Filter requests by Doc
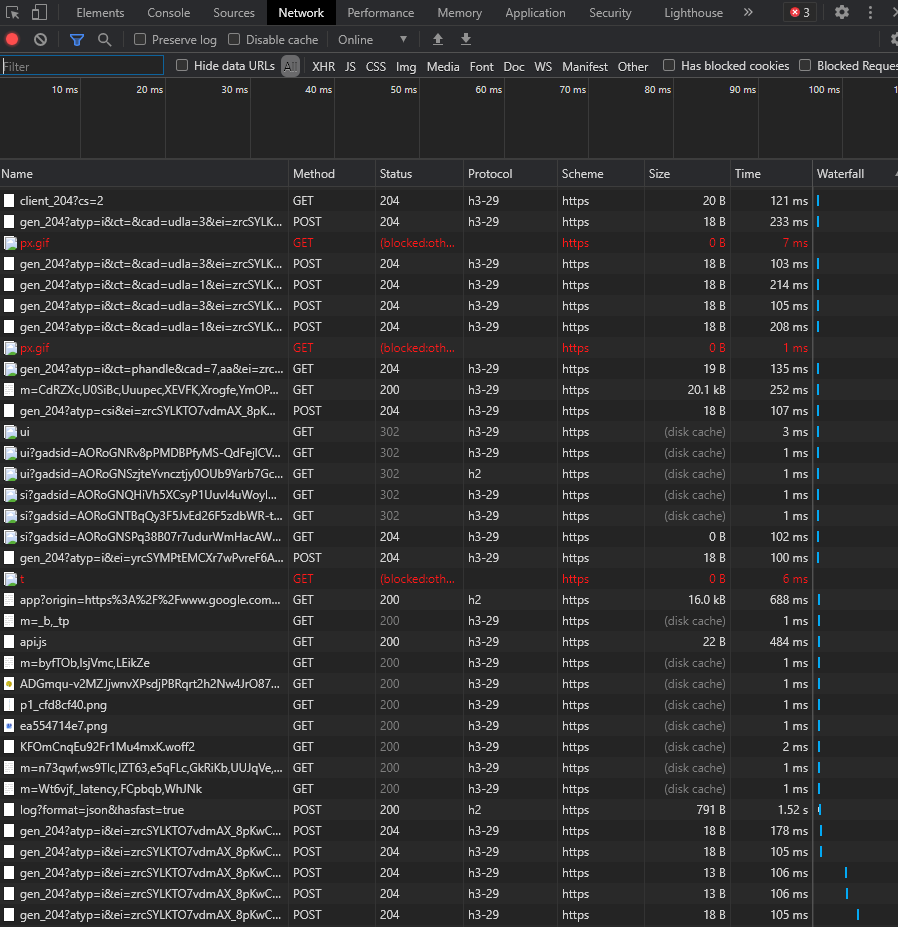Screen dimensions: 898x927 coord(514,67)
